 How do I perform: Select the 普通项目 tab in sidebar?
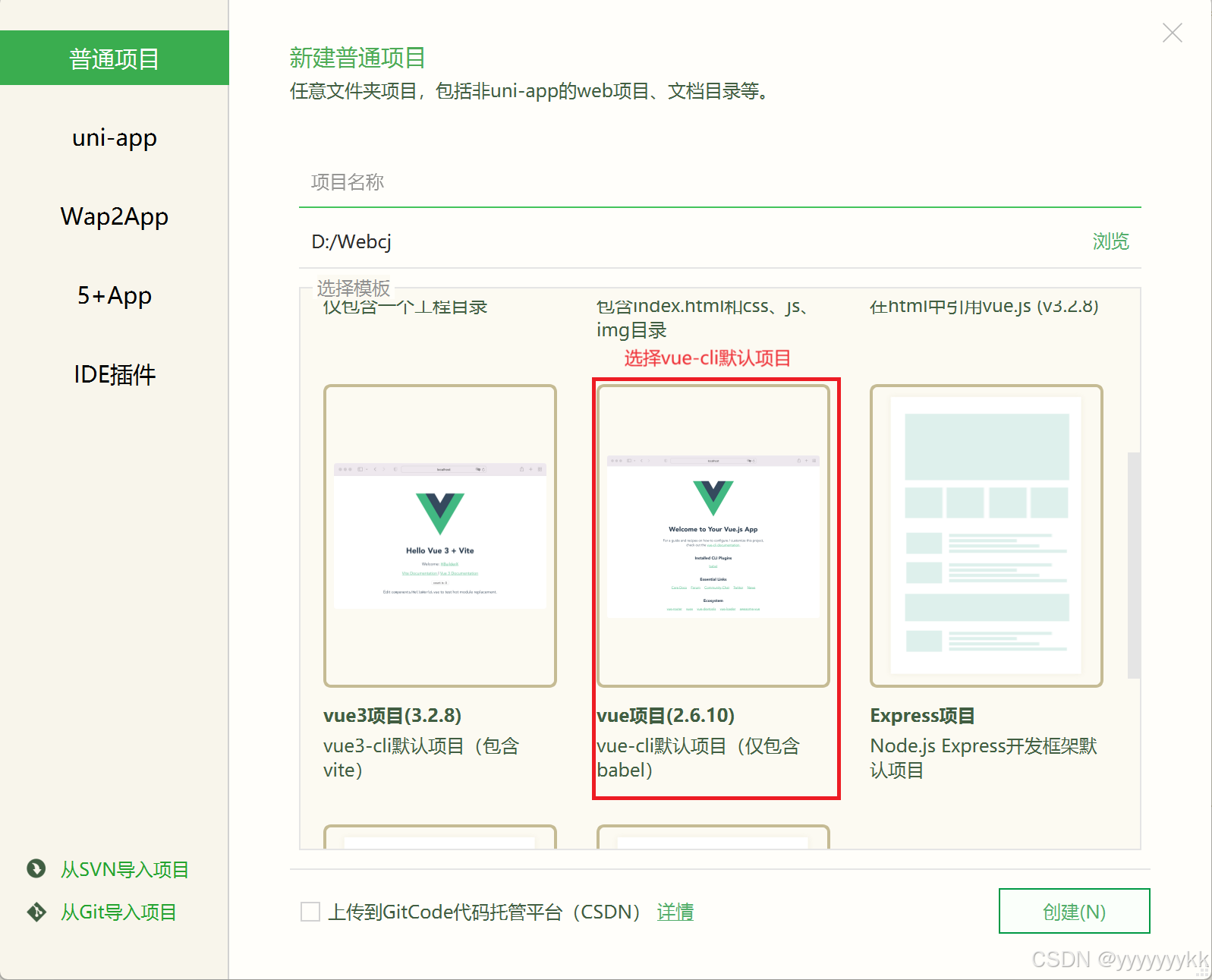pyautogui.click(x=114, y=58)
